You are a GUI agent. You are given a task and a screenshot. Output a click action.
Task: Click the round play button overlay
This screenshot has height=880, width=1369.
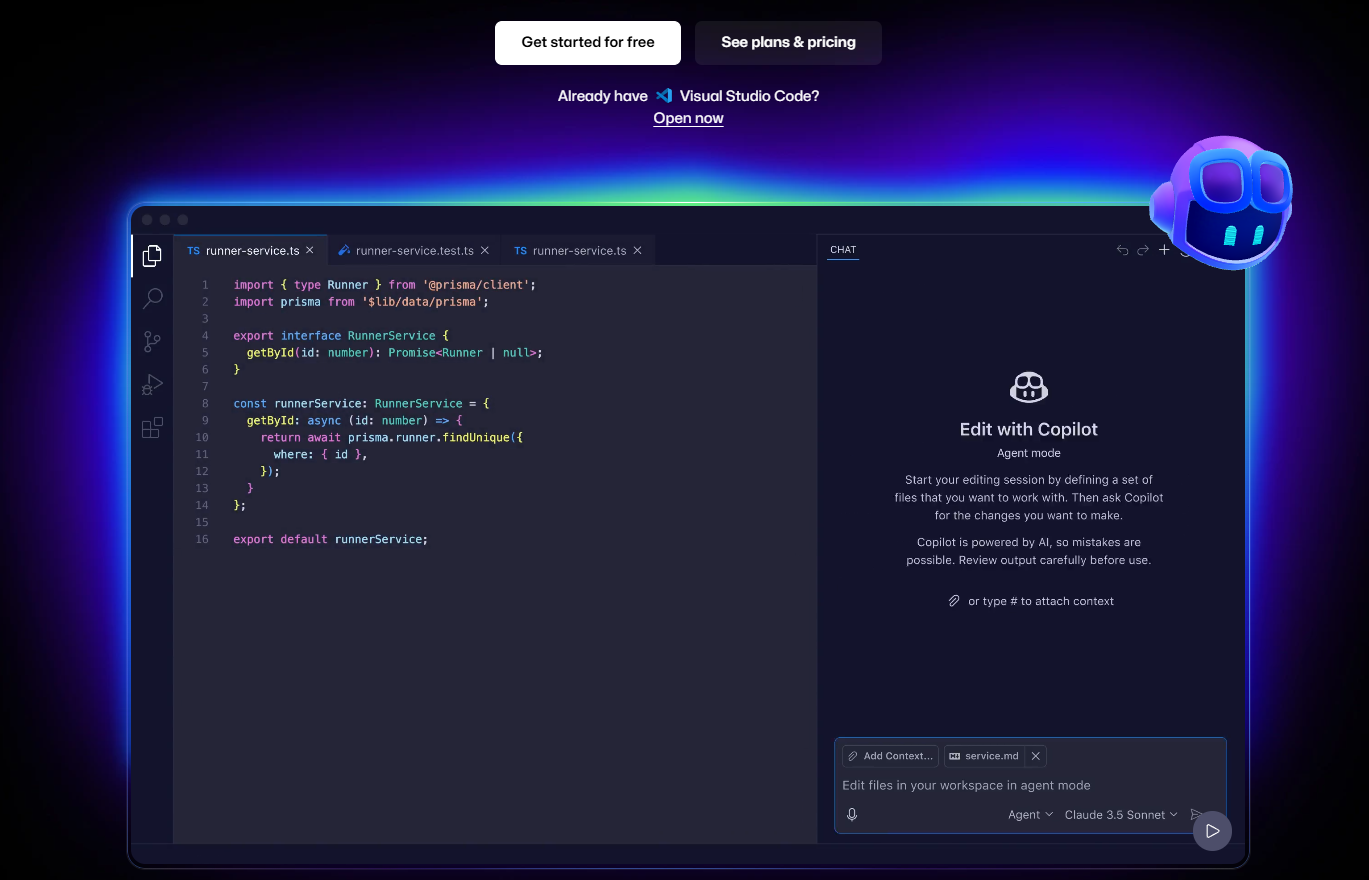1212,831
